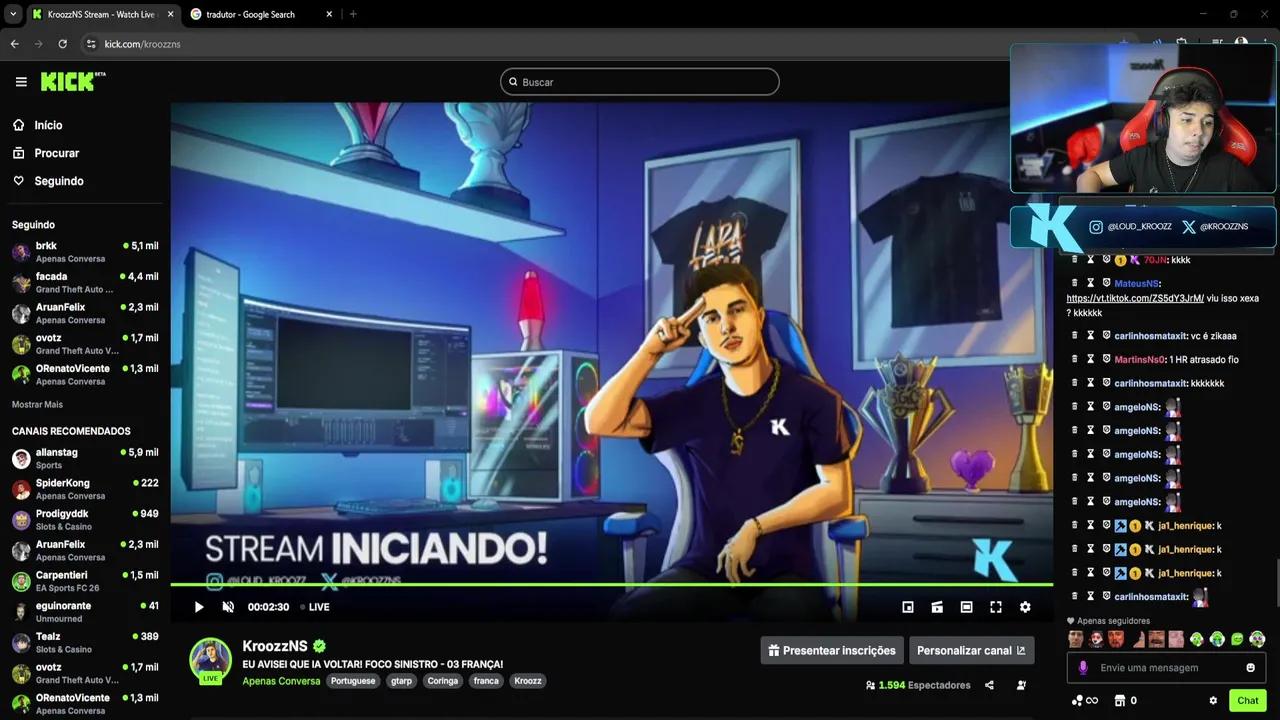This screenshot has height=720, width=1280.
Task: Click the user icon next to share
Action: [1021, 685]
